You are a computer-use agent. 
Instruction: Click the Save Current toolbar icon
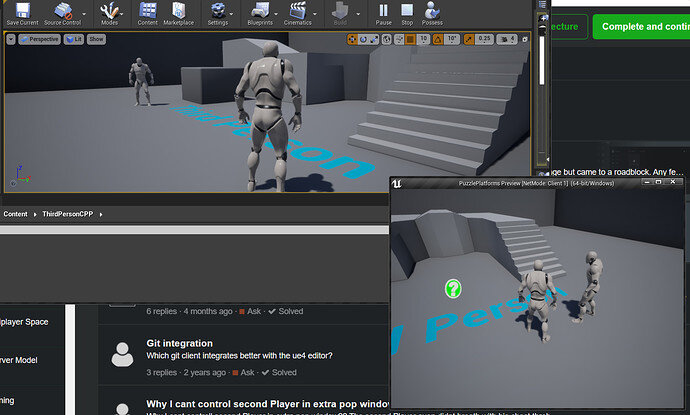click(22, 14)
